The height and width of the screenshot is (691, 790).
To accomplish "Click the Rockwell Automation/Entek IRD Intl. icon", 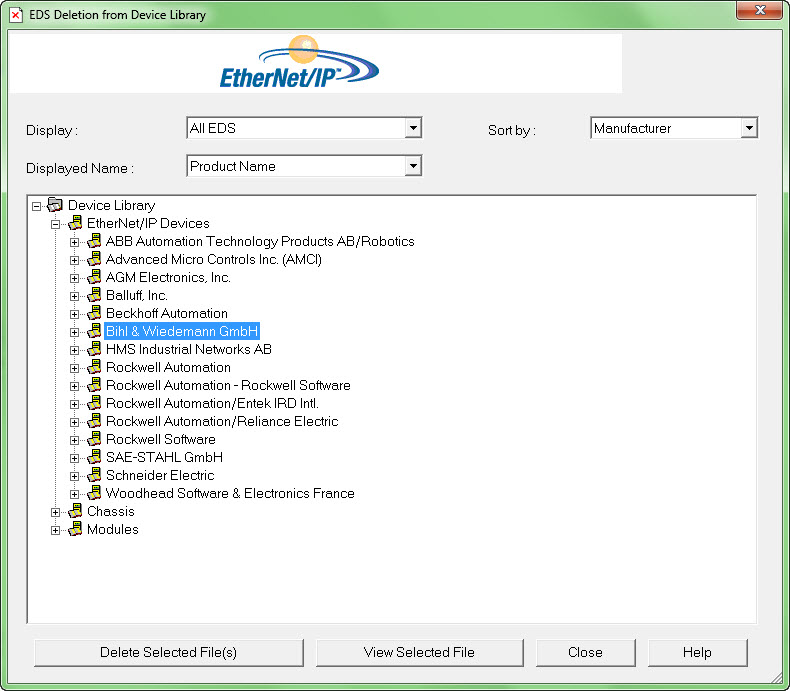I will pyautogui.click(x=94, y=403).
